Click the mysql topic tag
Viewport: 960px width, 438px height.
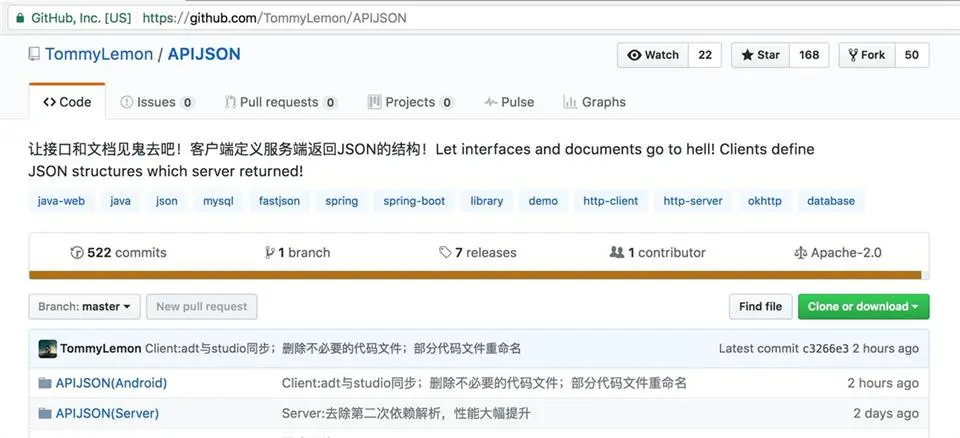pyautogui.click(x=219, y=201)
